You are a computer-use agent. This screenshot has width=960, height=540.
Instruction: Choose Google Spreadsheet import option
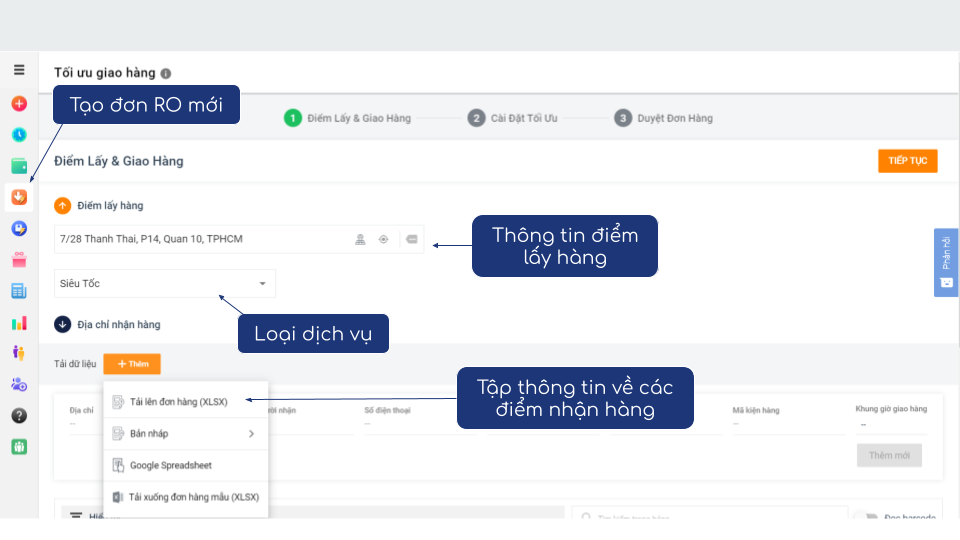click(x=186, y=465)
